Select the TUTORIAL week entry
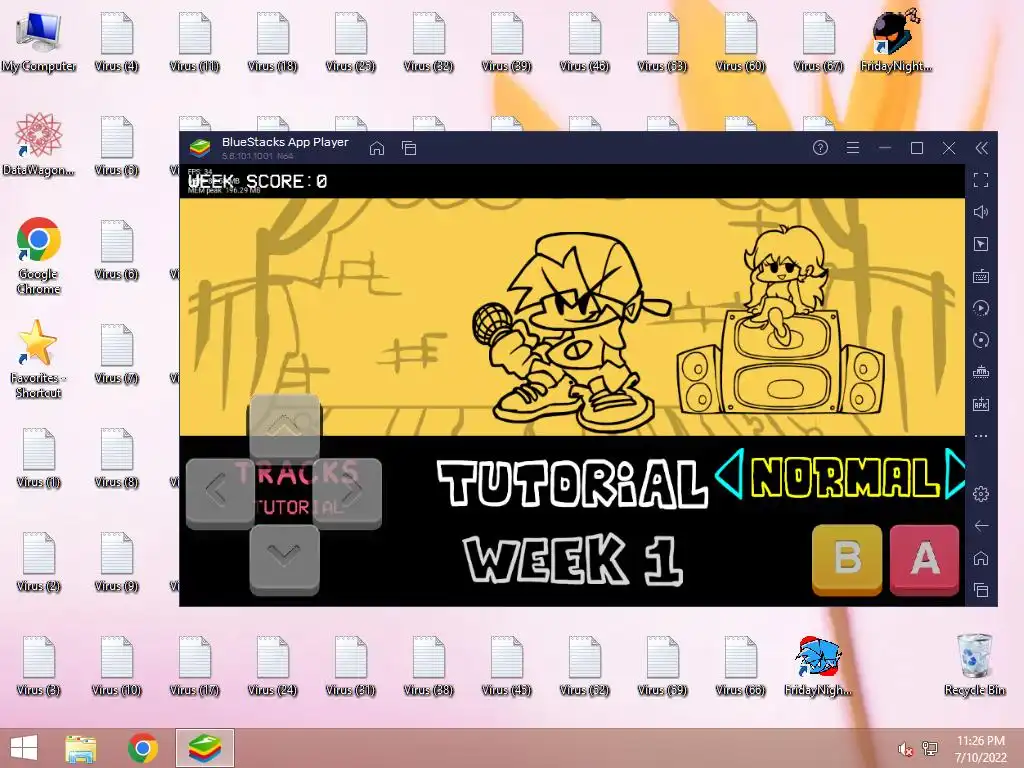The height and width of the screenshot is (768, 1024). 572,484
